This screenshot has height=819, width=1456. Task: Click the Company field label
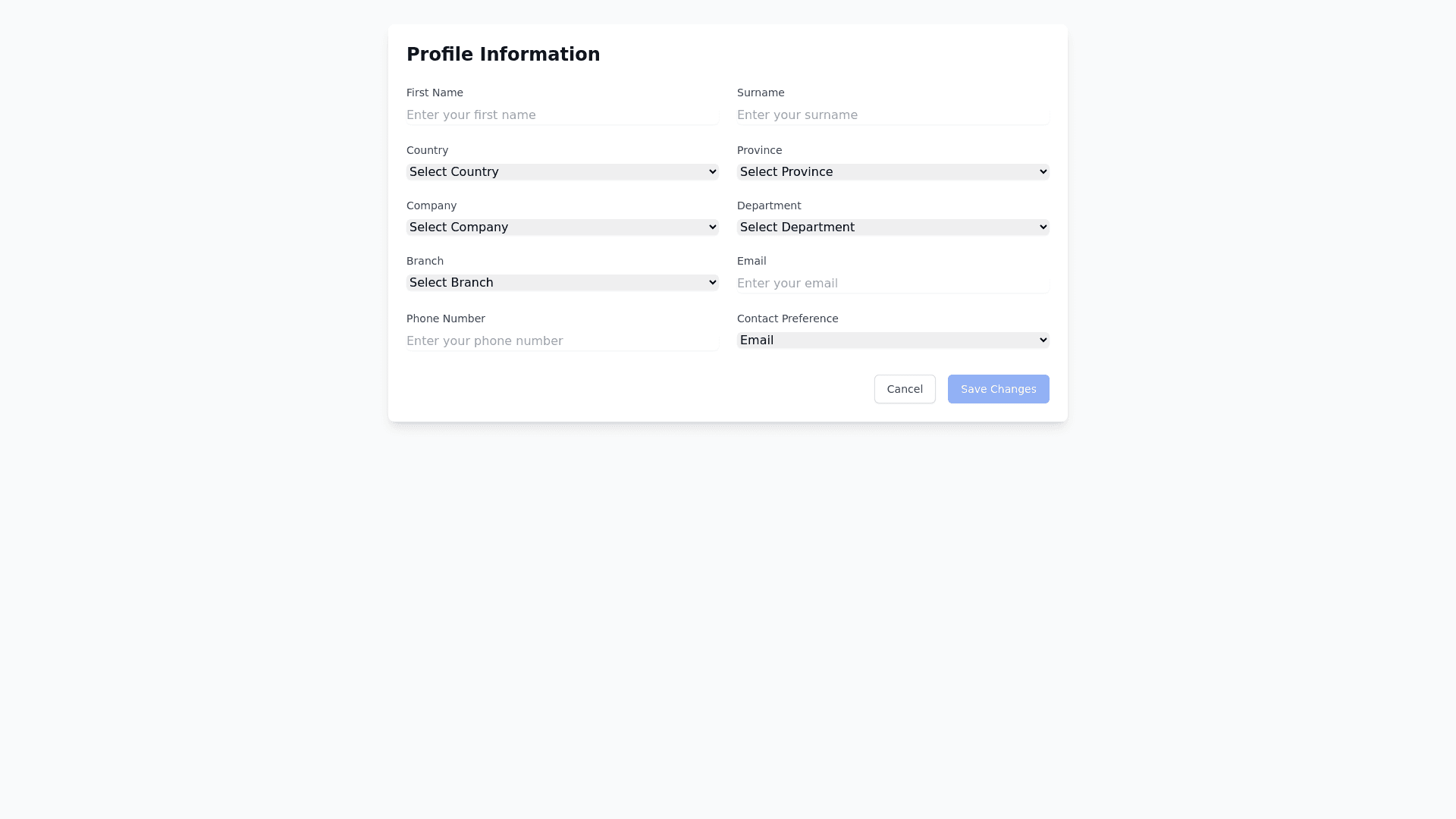tap(431, 206)
